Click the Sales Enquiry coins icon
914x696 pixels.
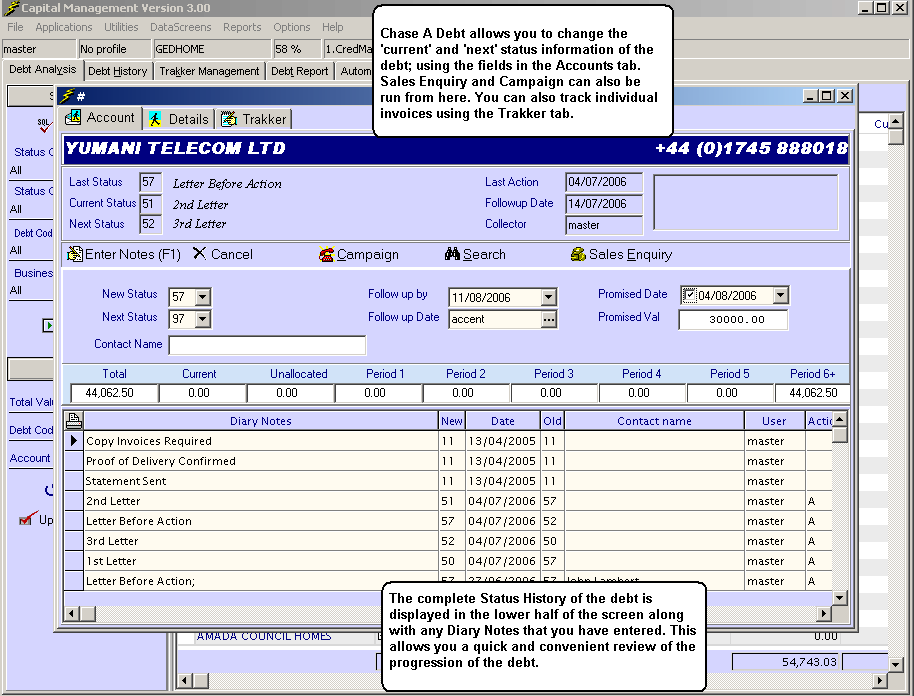point(578,254)
